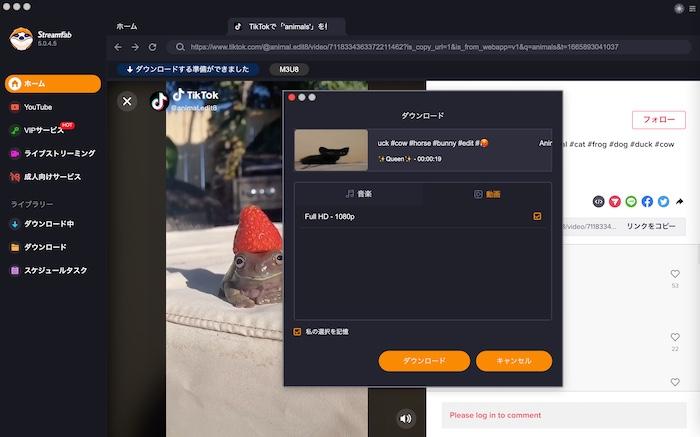
Task: Click the StreamFab sloth logo
Action: tap(21, 38)
